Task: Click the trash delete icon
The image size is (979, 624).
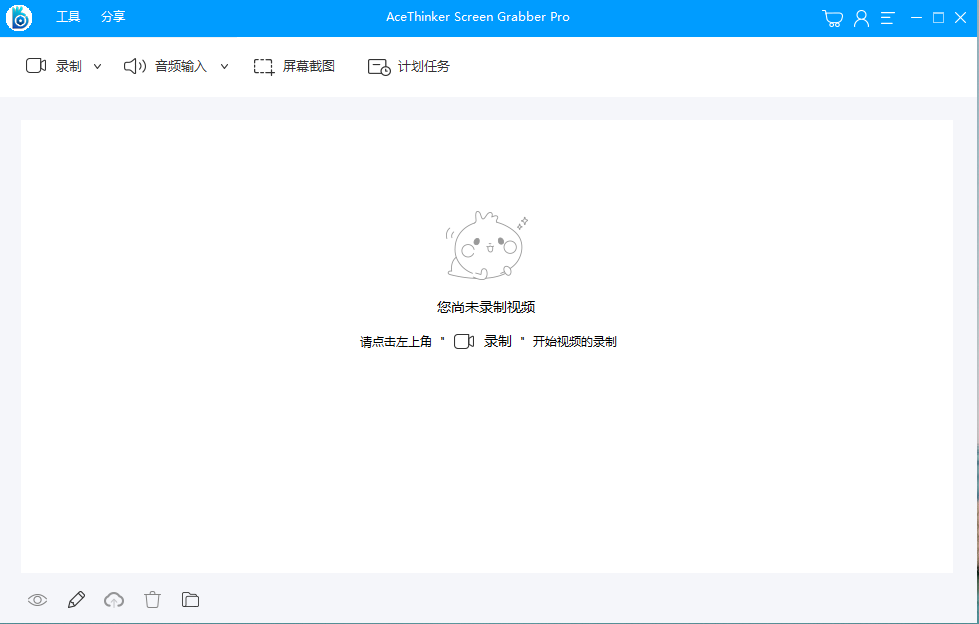Action: (x=152, y=600)
